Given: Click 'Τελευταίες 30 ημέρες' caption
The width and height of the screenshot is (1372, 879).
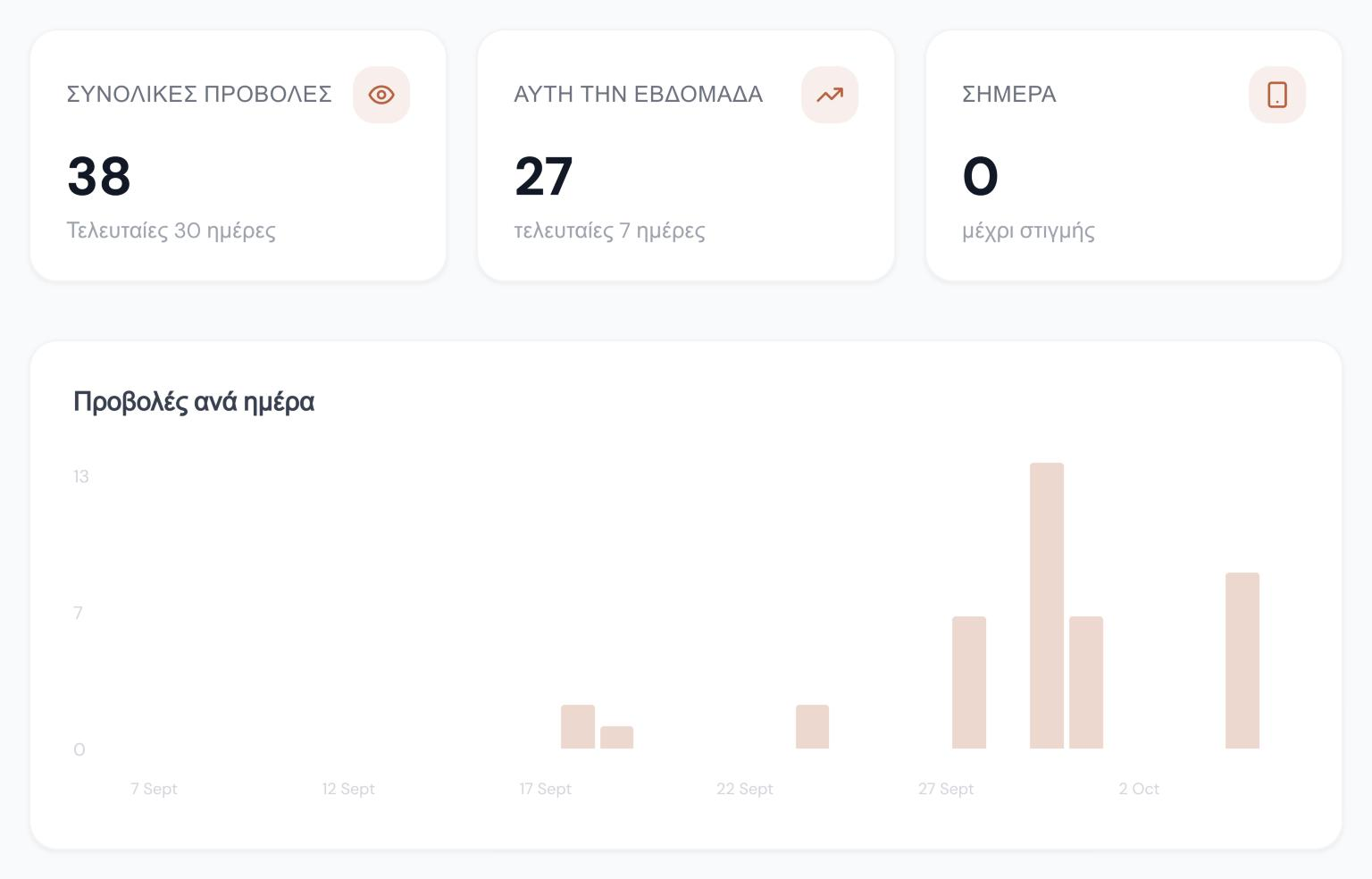Looking at the screenshot, I should point(171,230).
